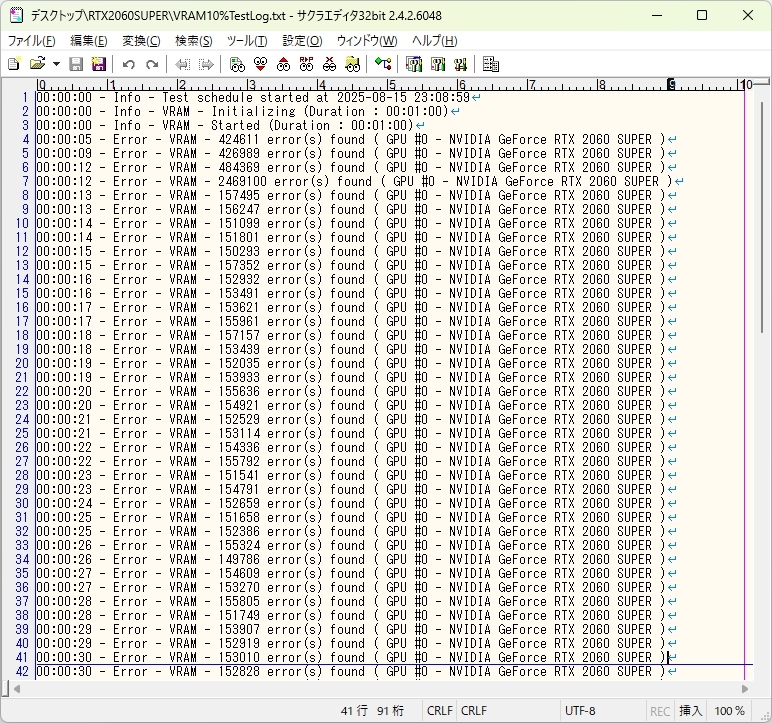Click the Find Previous up-arrow icon

[283, 64]
